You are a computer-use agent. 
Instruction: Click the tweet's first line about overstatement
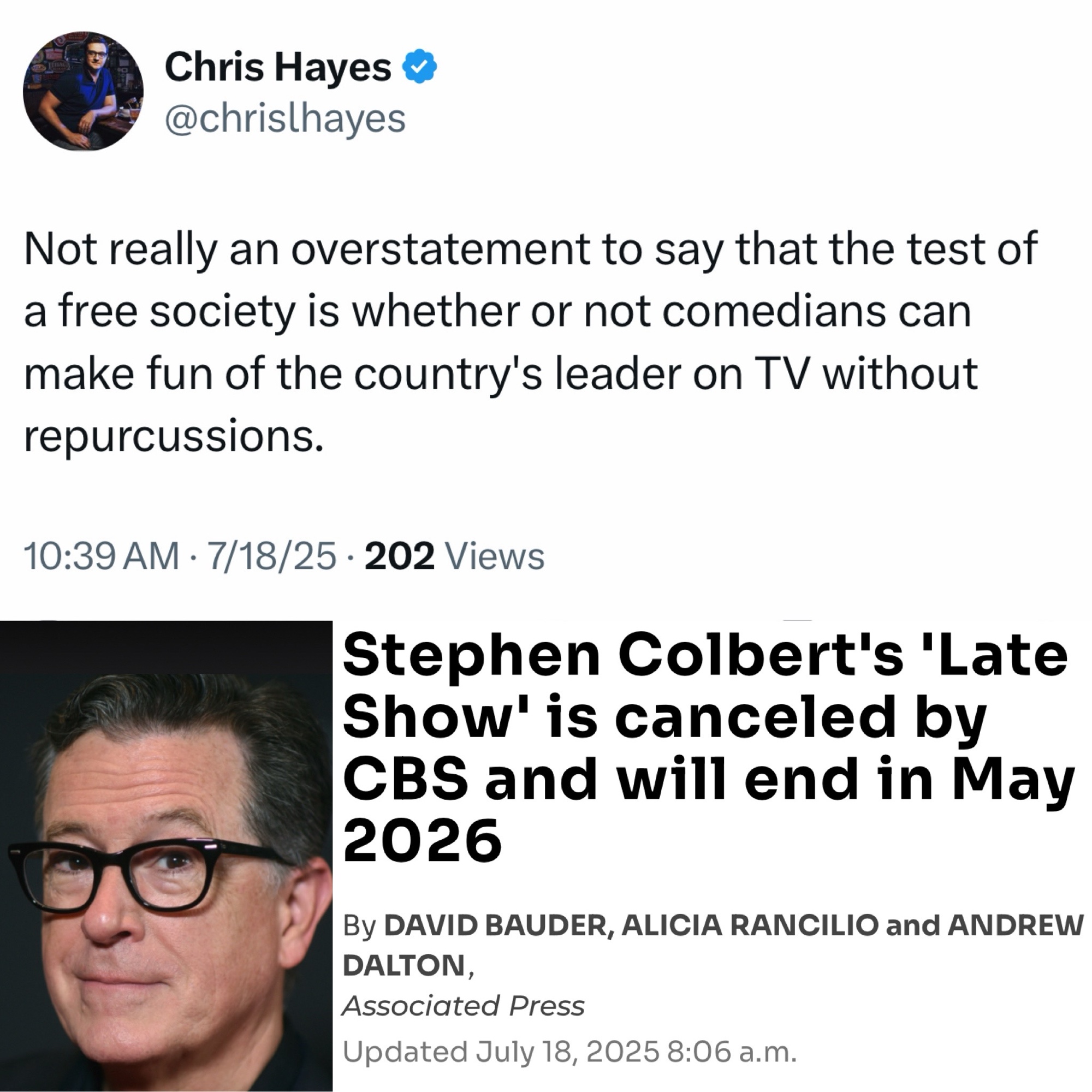point(530,248)
